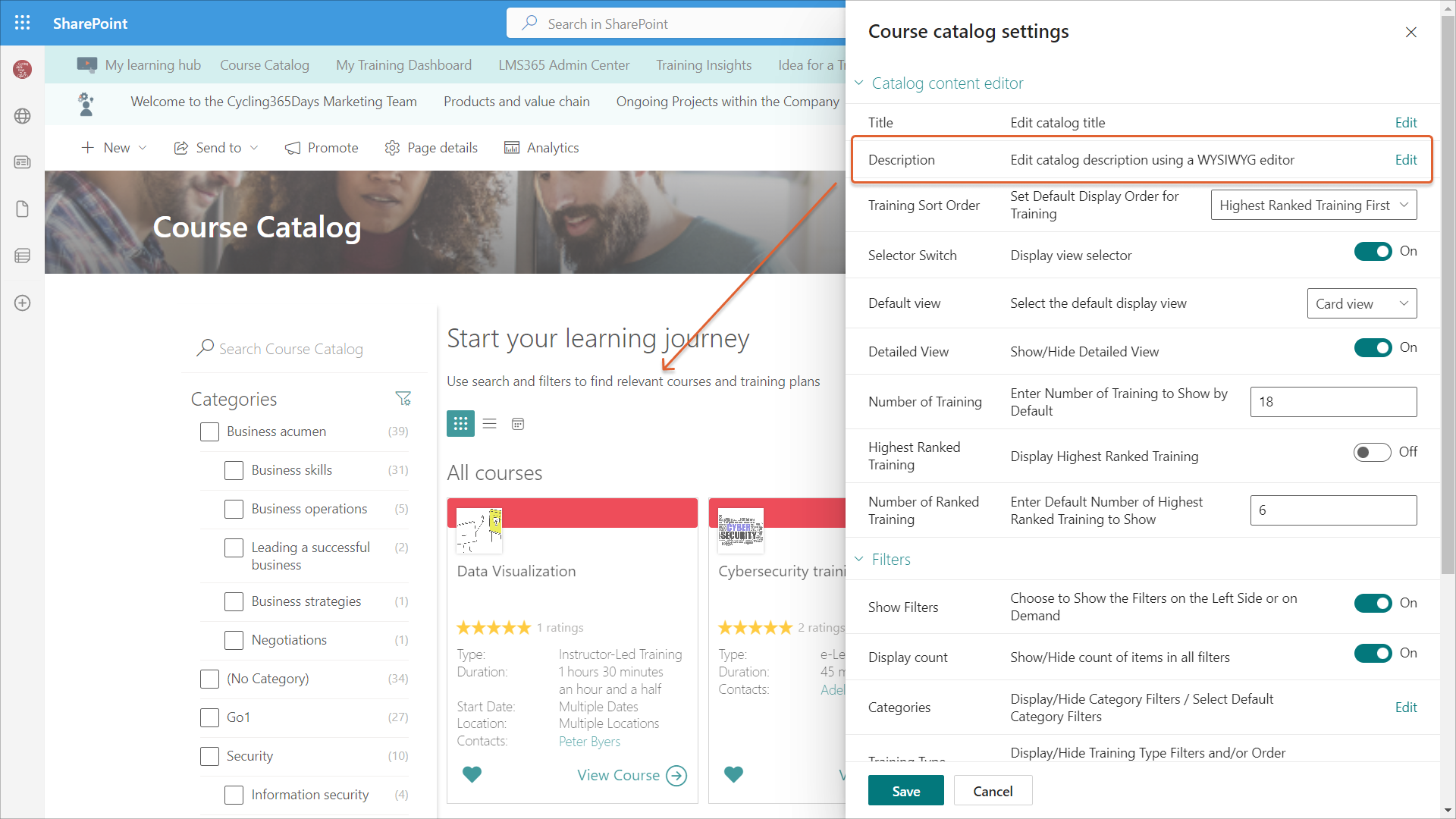The image size is (1456, 819).
Task: Open the Default view Card view dropdown
Action: [x=1361, y=303]
